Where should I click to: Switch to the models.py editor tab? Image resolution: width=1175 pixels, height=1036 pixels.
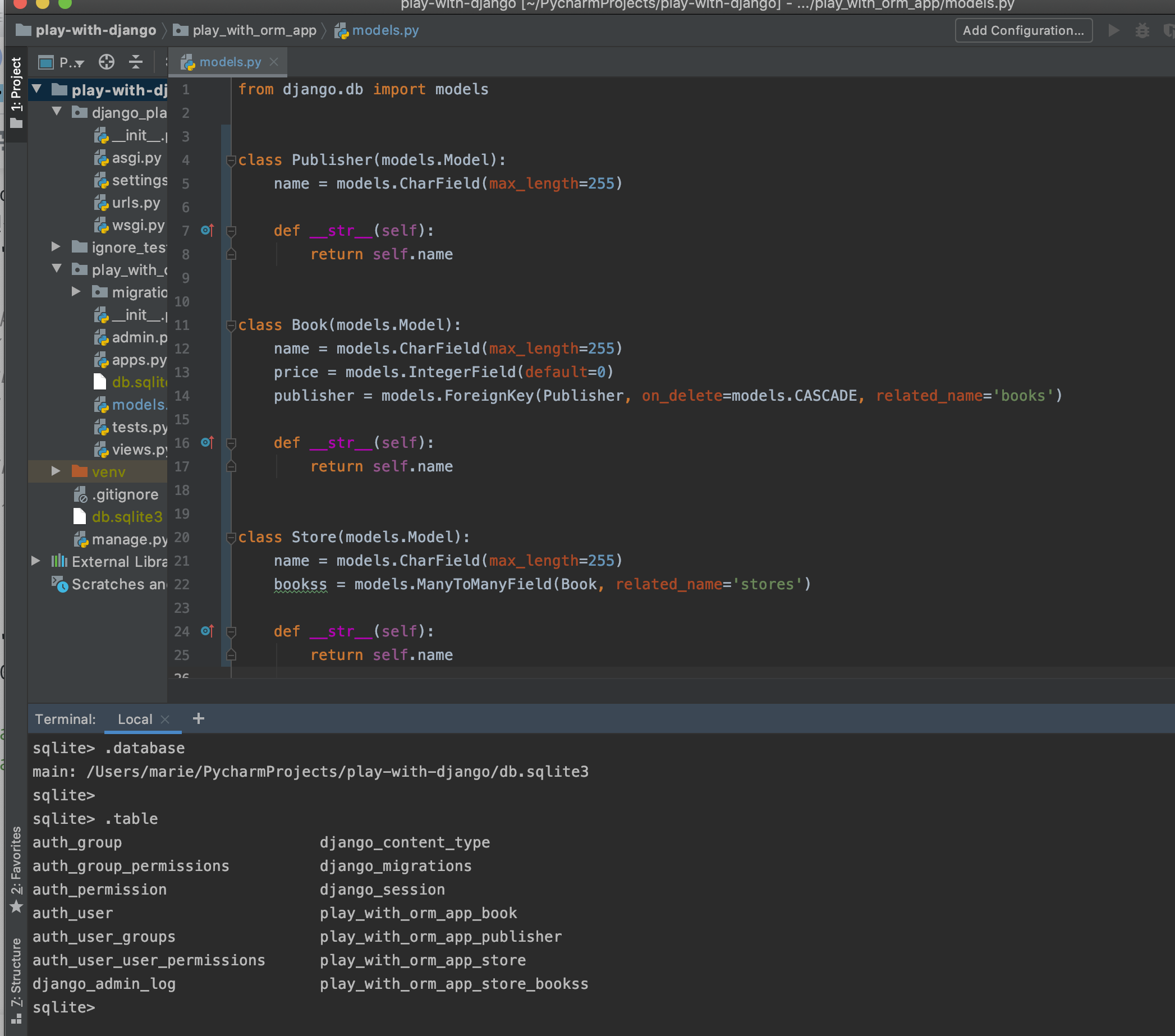point(229,62)
